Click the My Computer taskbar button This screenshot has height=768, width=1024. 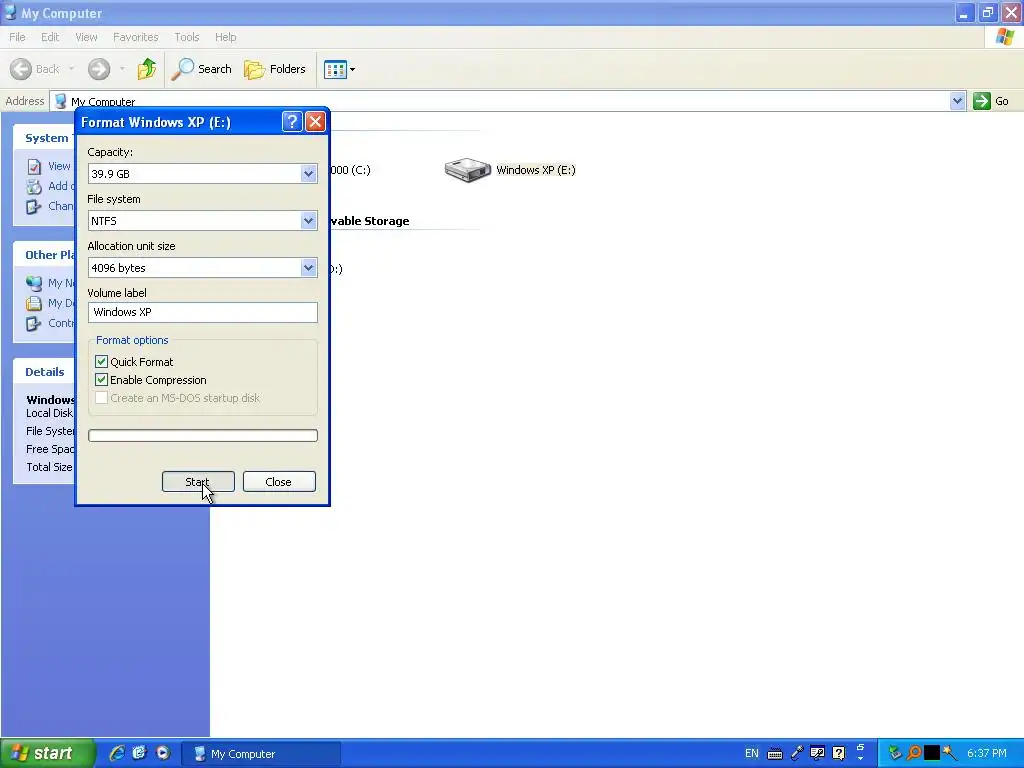pyautogui.click(x=260, y=754)
